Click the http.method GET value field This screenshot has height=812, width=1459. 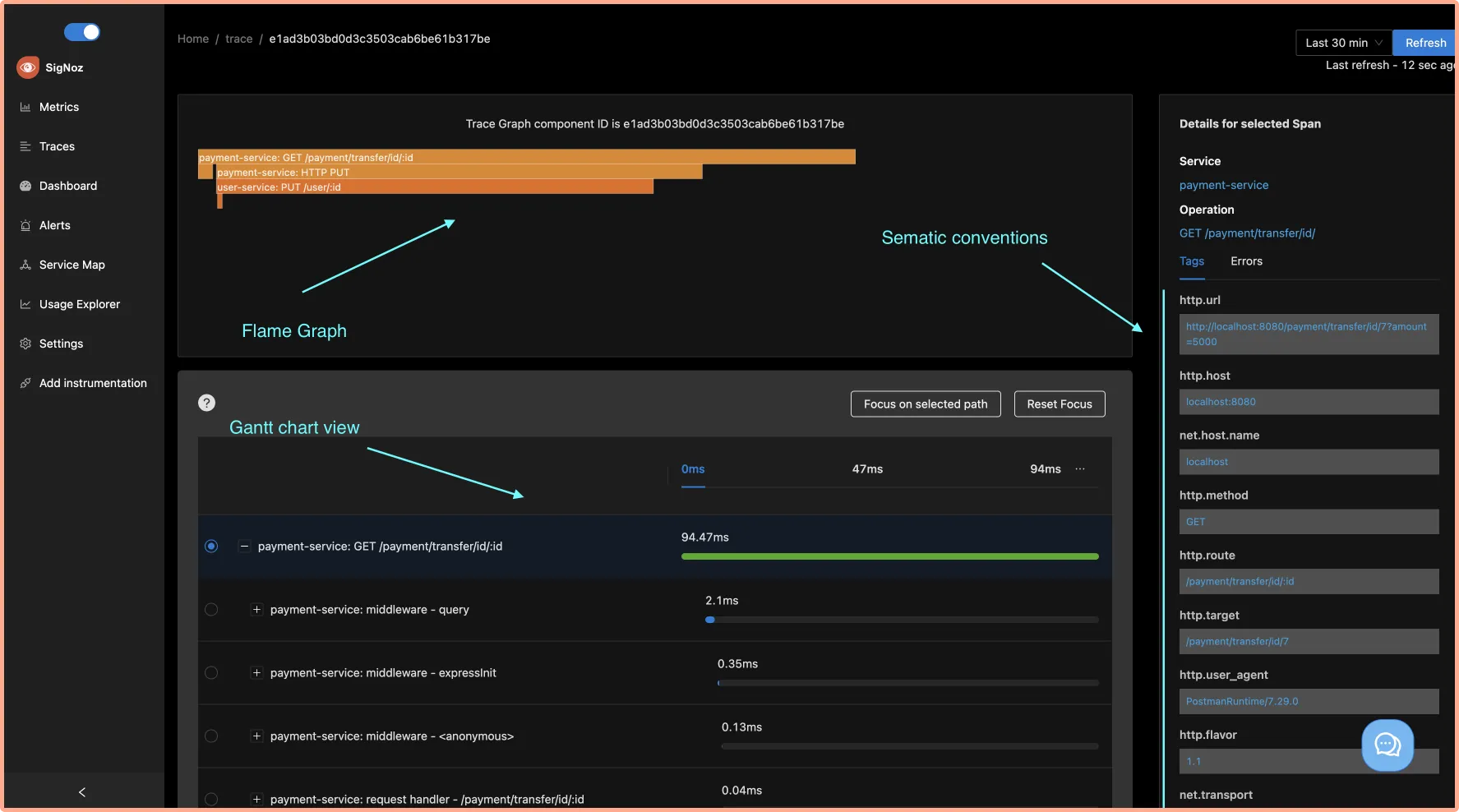(1309, 522)
